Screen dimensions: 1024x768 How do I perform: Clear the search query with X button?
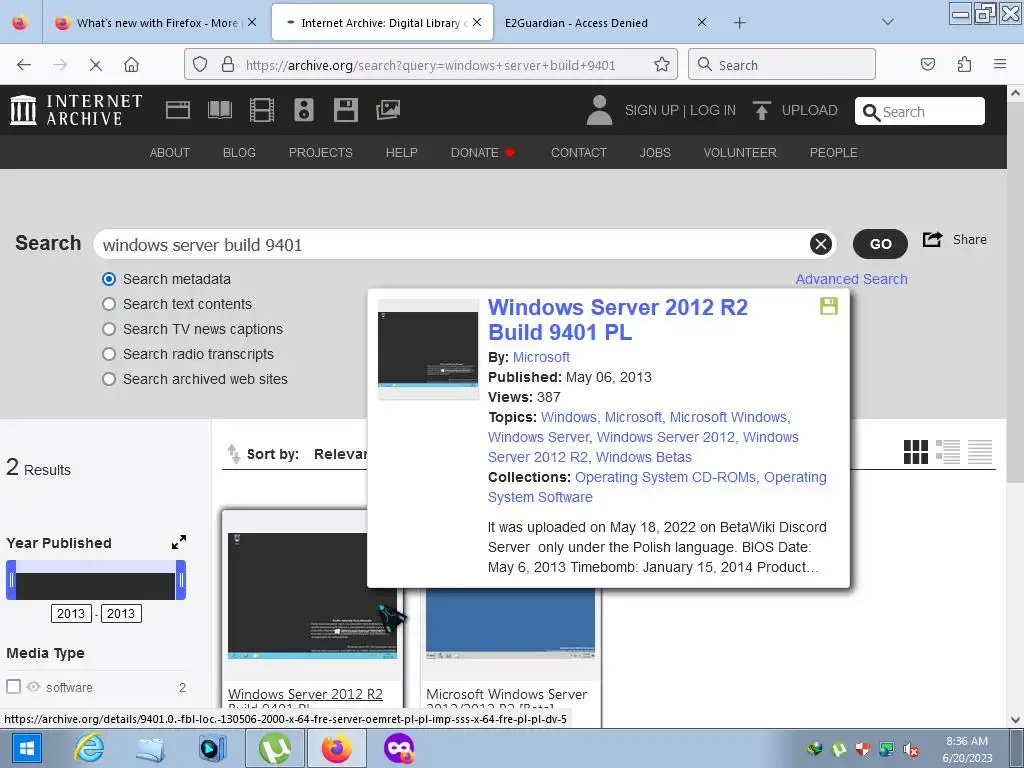(x=821, y=244)
